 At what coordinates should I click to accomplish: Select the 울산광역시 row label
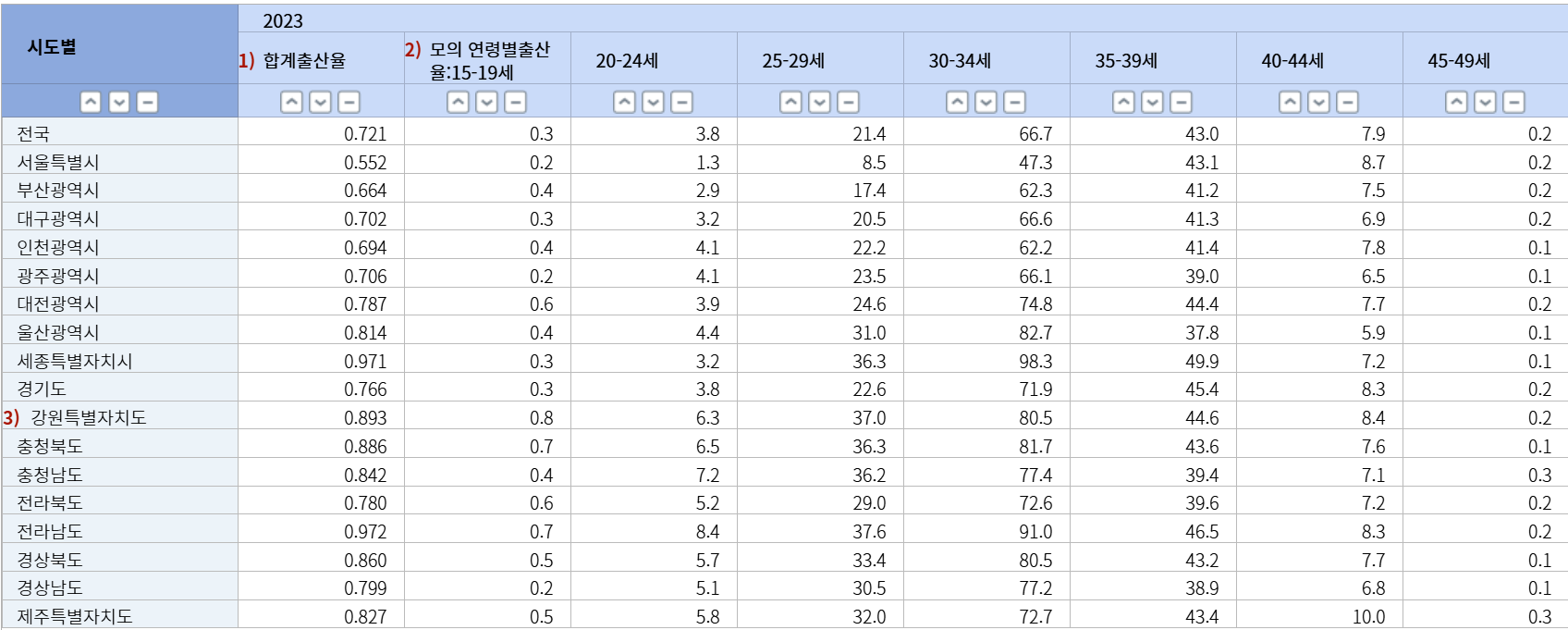point(58,332)
